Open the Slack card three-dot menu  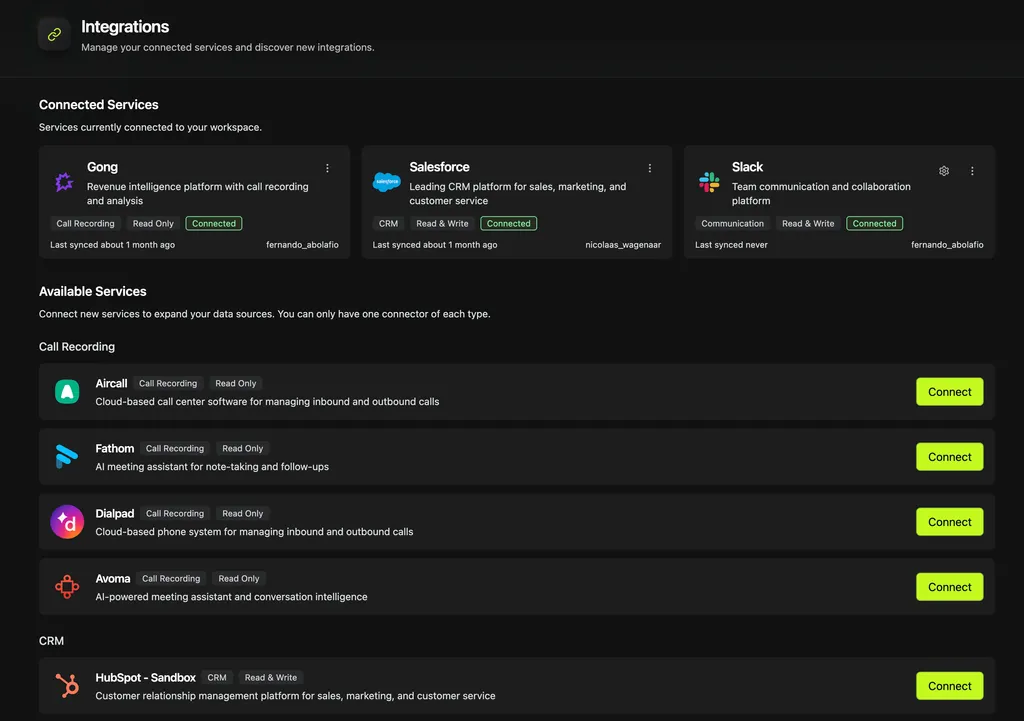click(x=972, y=171)
